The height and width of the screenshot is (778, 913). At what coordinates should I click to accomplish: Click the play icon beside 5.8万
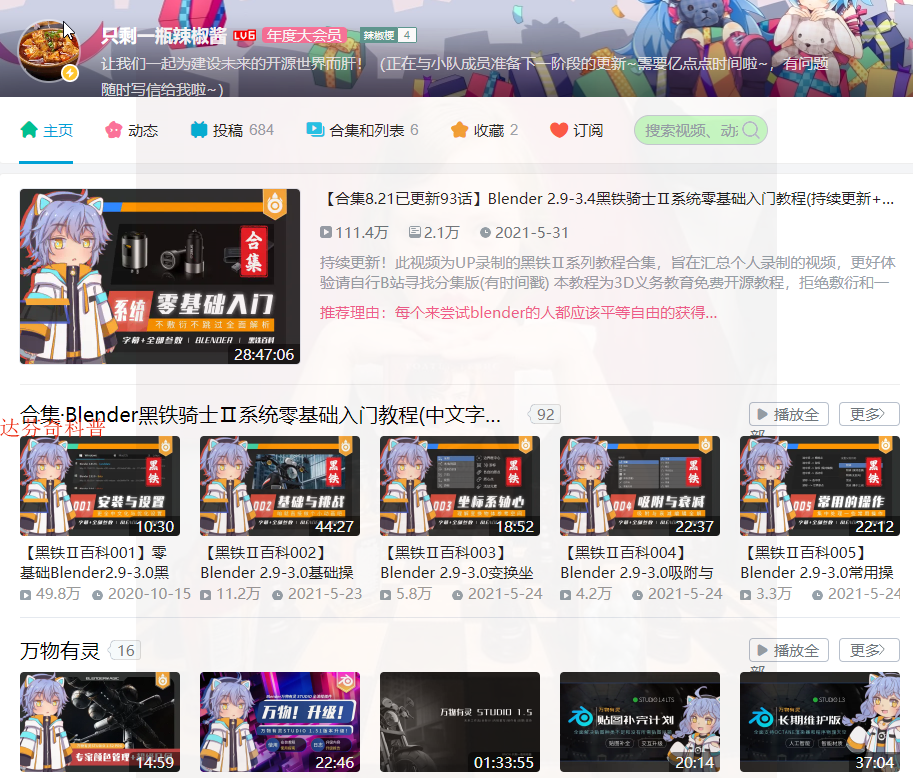tap(385, 595)
